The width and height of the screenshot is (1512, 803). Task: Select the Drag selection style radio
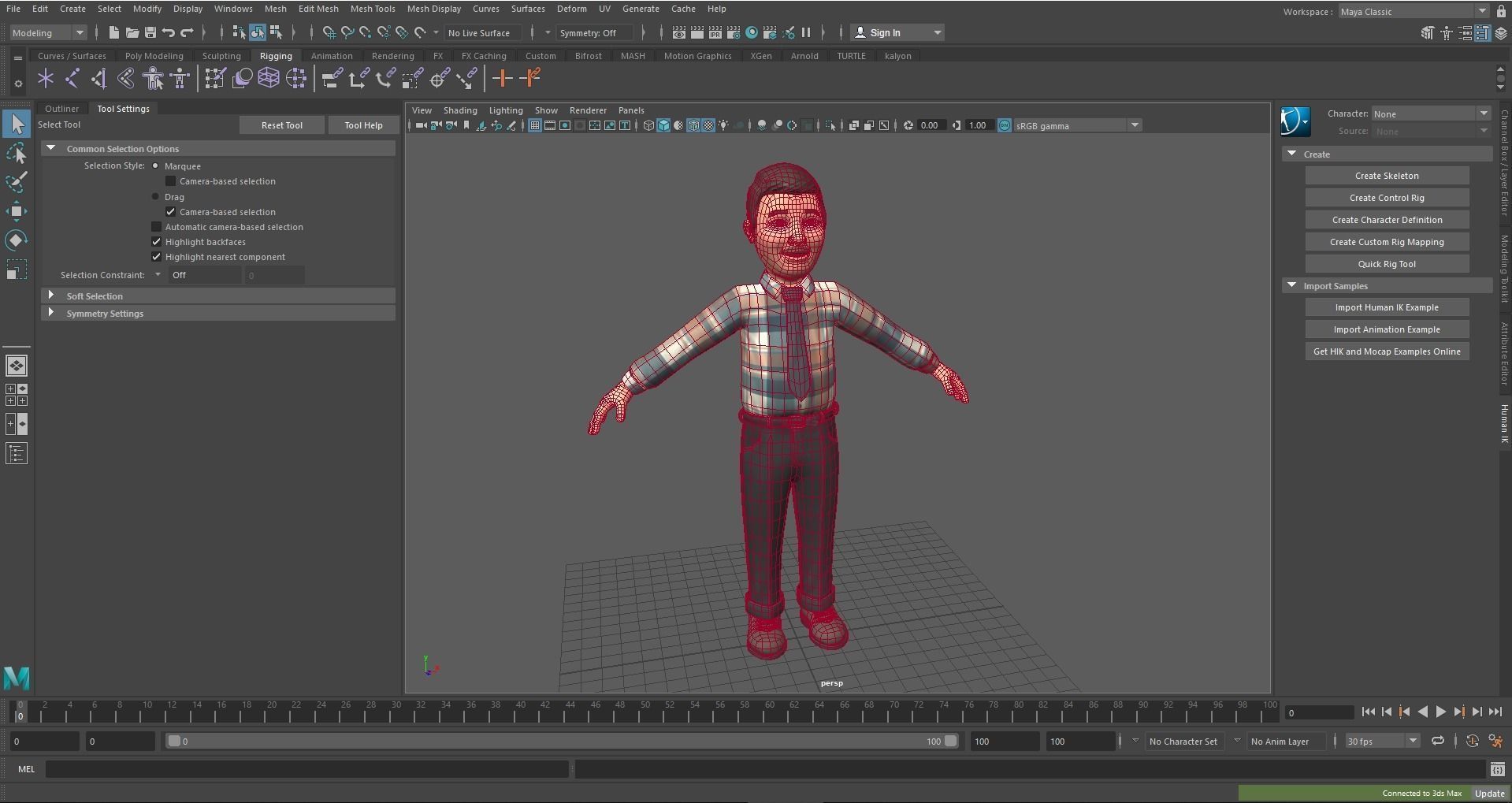pyautogui.click(x=155, y=197)
